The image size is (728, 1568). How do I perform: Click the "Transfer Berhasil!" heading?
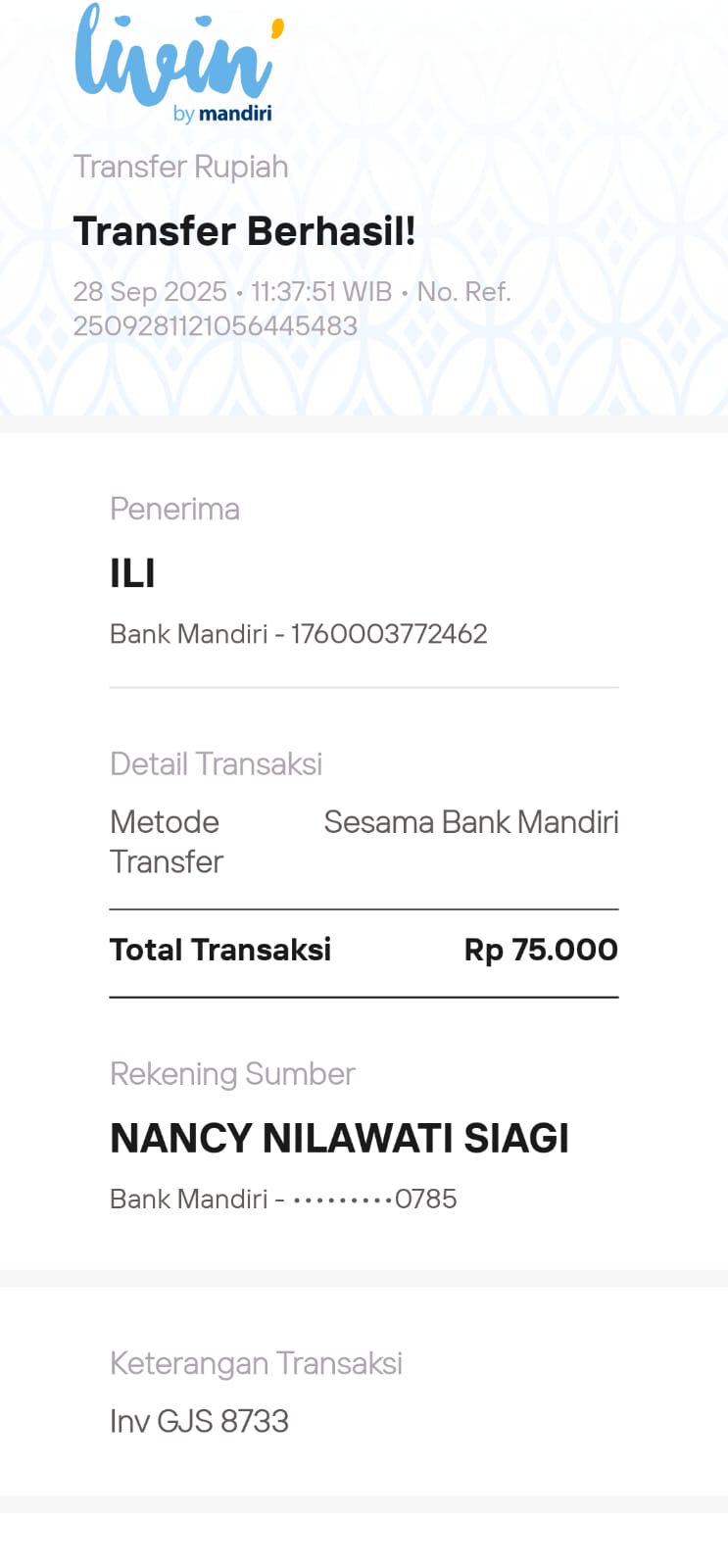pyautogui.click(x=244, y=231)
